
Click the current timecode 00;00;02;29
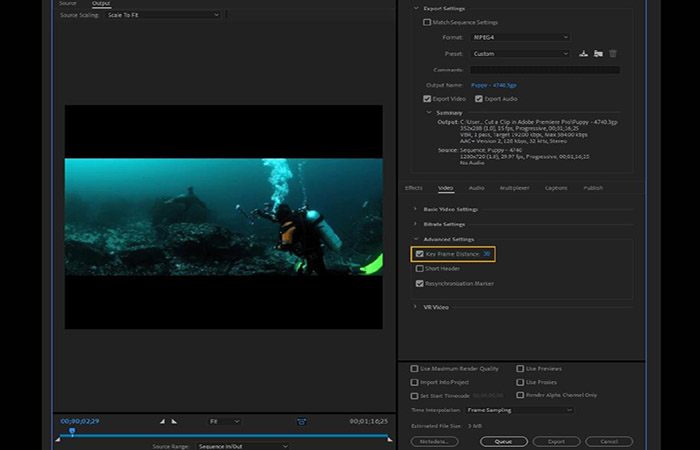(80, 421)
